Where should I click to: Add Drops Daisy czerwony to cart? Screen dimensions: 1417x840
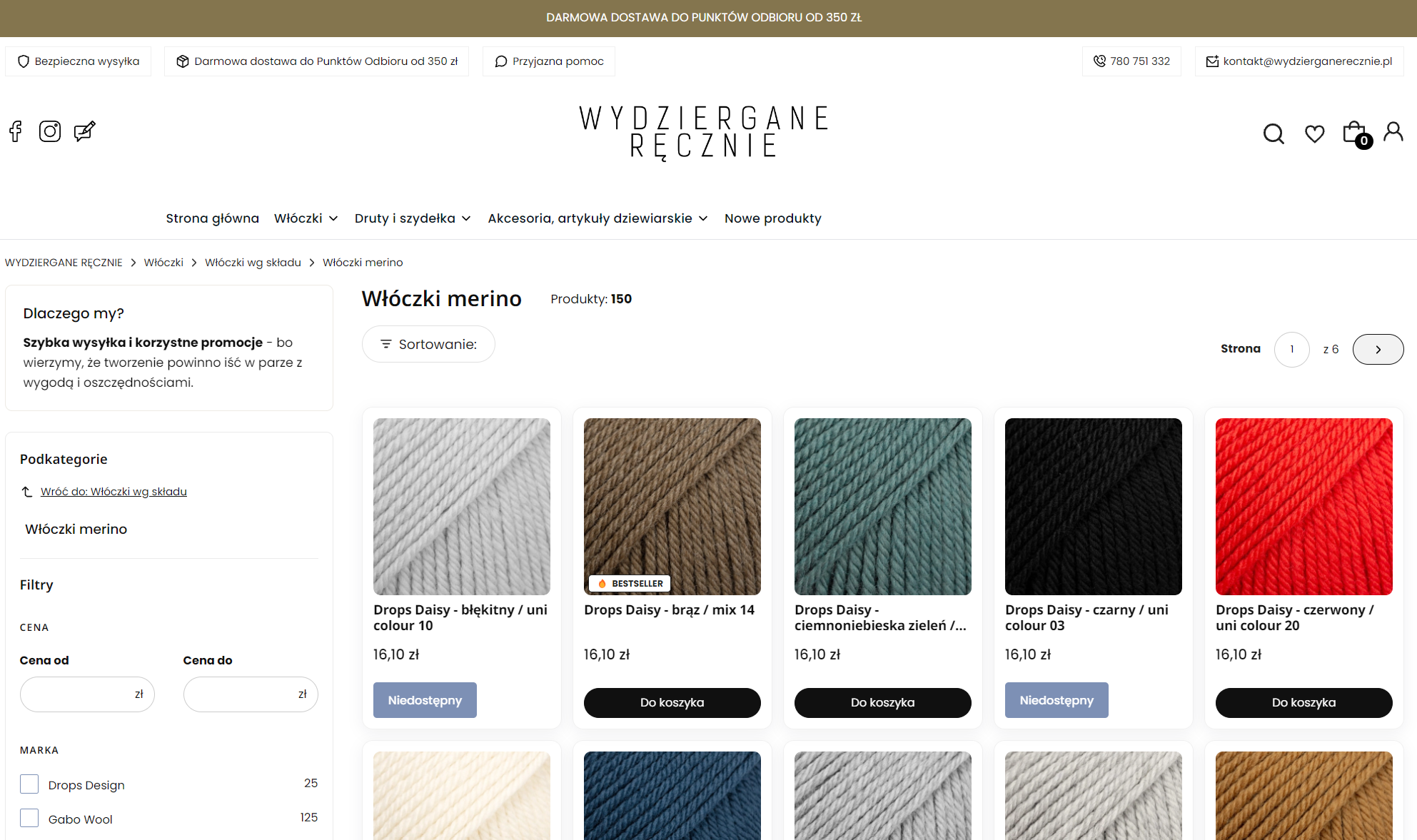pyautogui.click(x=1303, y=702)
